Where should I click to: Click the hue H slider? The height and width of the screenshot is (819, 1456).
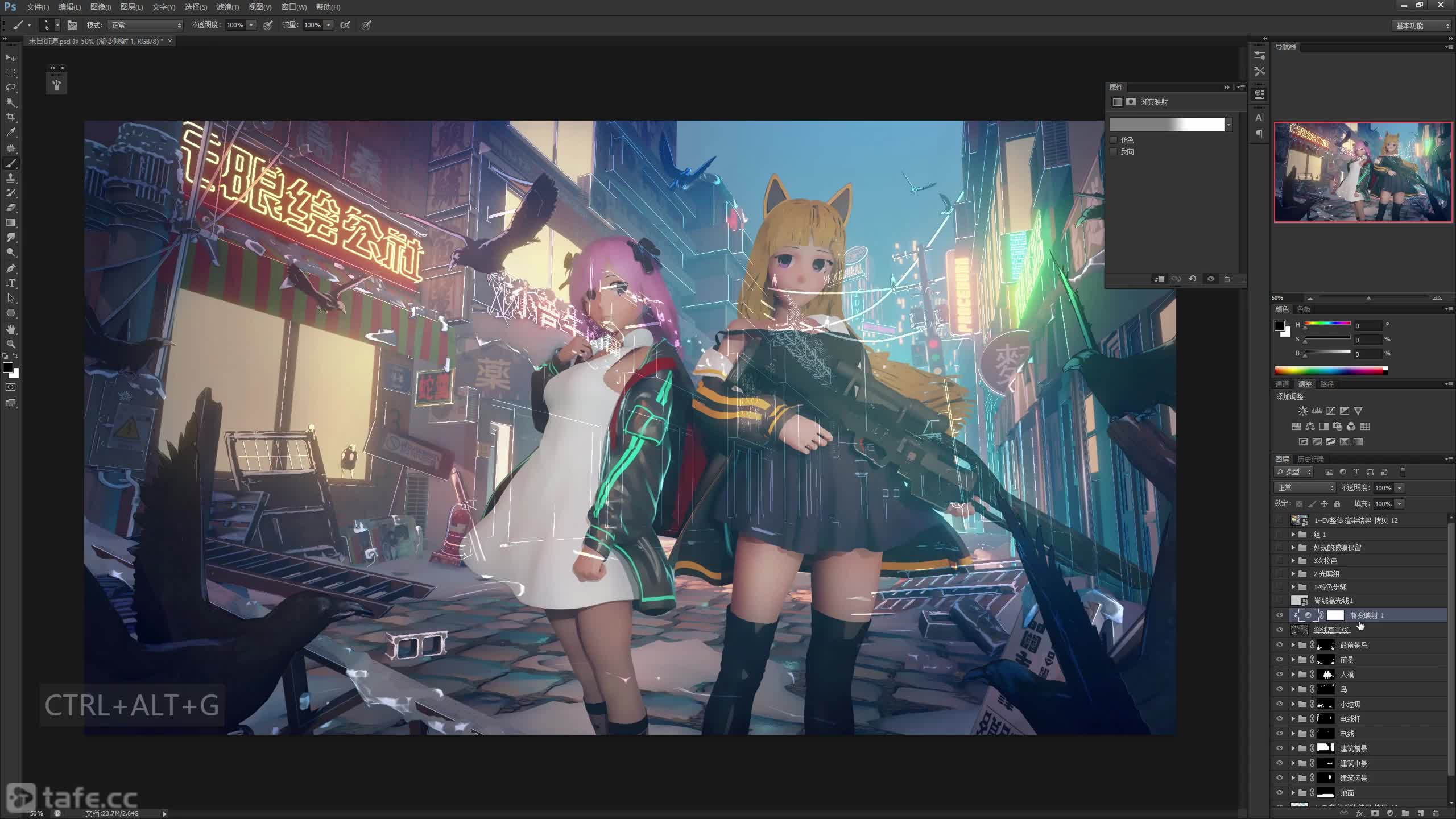click(1327, 324)
